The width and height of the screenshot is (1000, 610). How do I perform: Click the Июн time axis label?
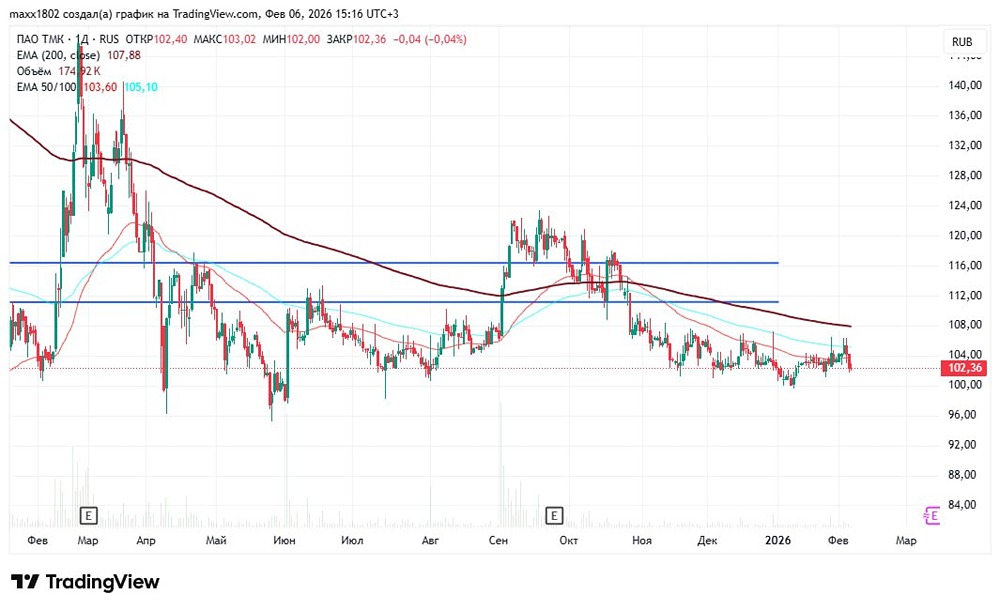point(284,540)
